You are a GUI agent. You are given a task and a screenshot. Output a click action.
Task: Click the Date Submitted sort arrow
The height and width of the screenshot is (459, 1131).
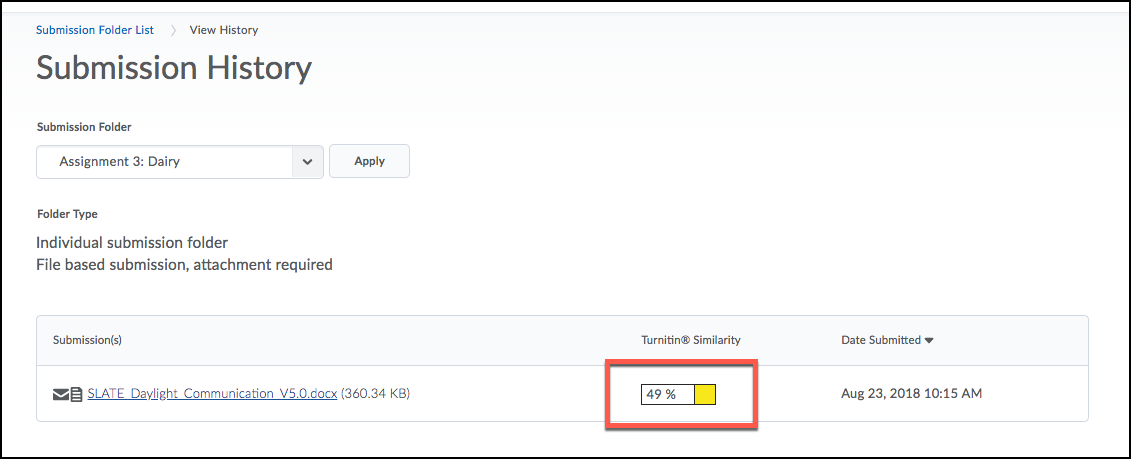coord(929,341)
